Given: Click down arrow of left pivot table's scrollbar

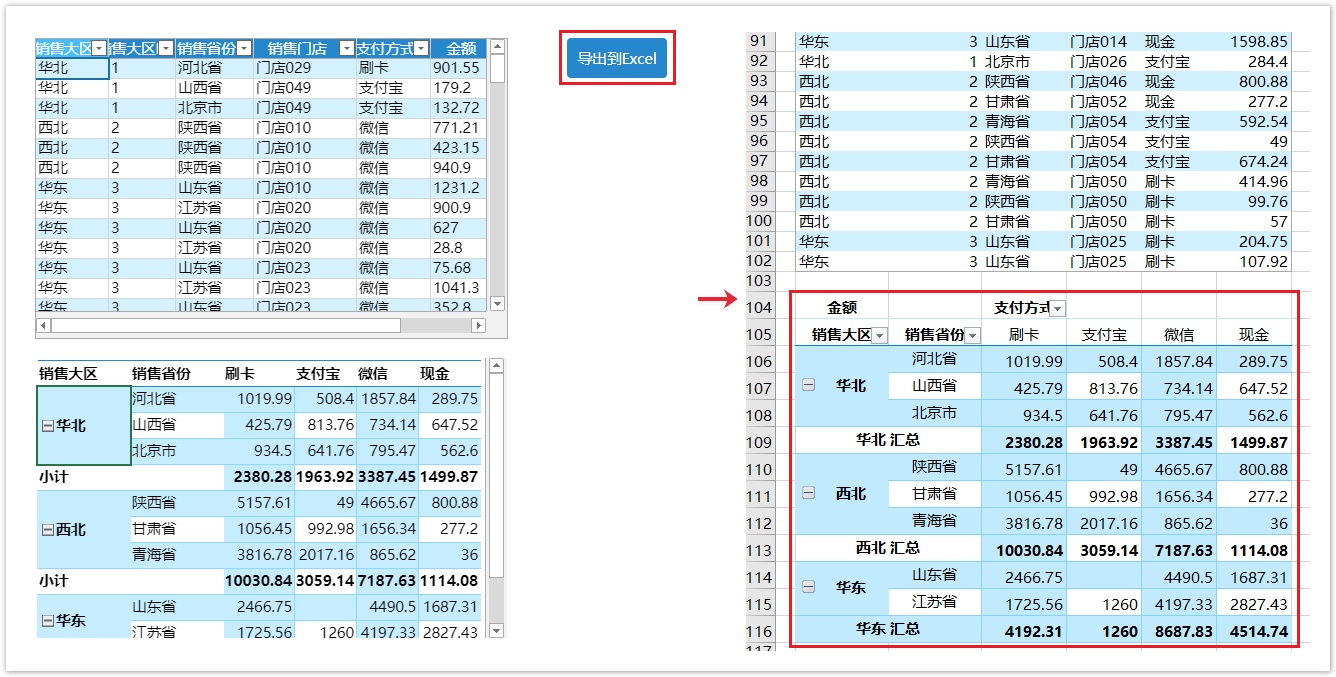Looking at the screenshot, I should click(496, 630).
